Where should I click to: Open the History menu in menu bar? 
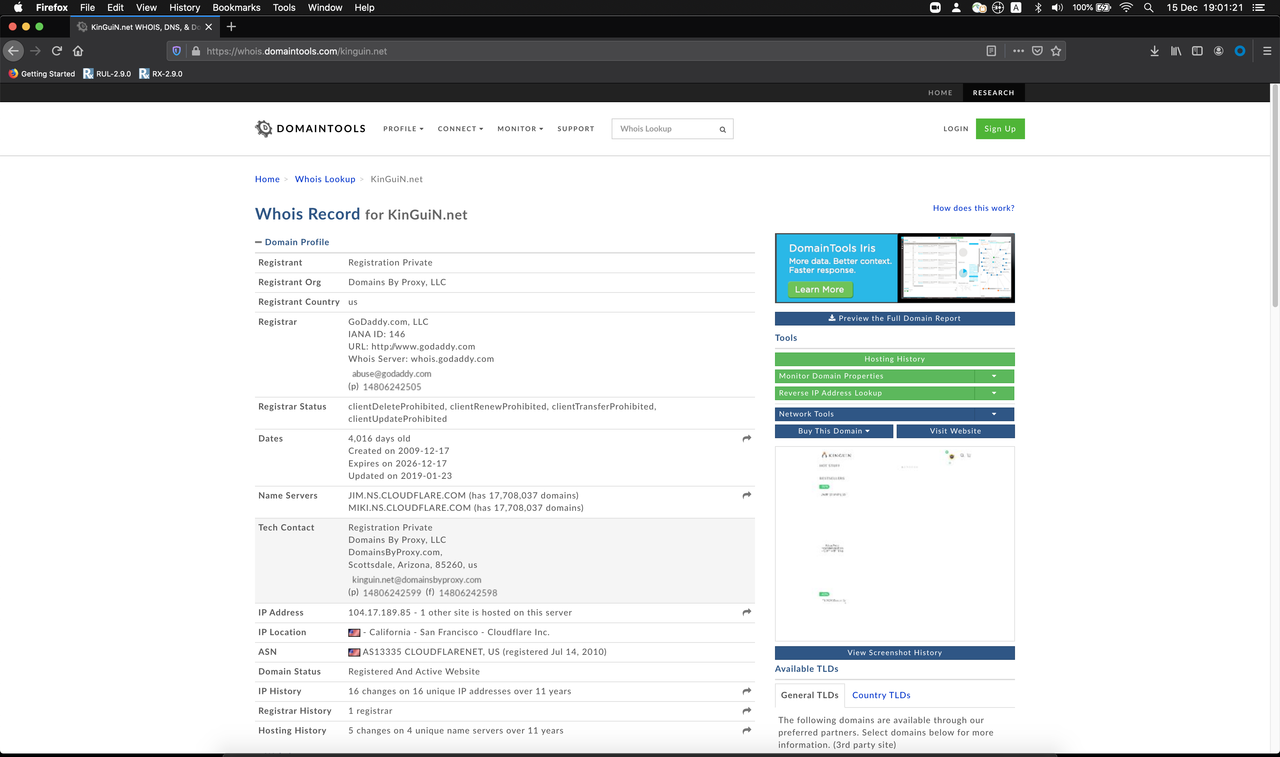point(185,7)
